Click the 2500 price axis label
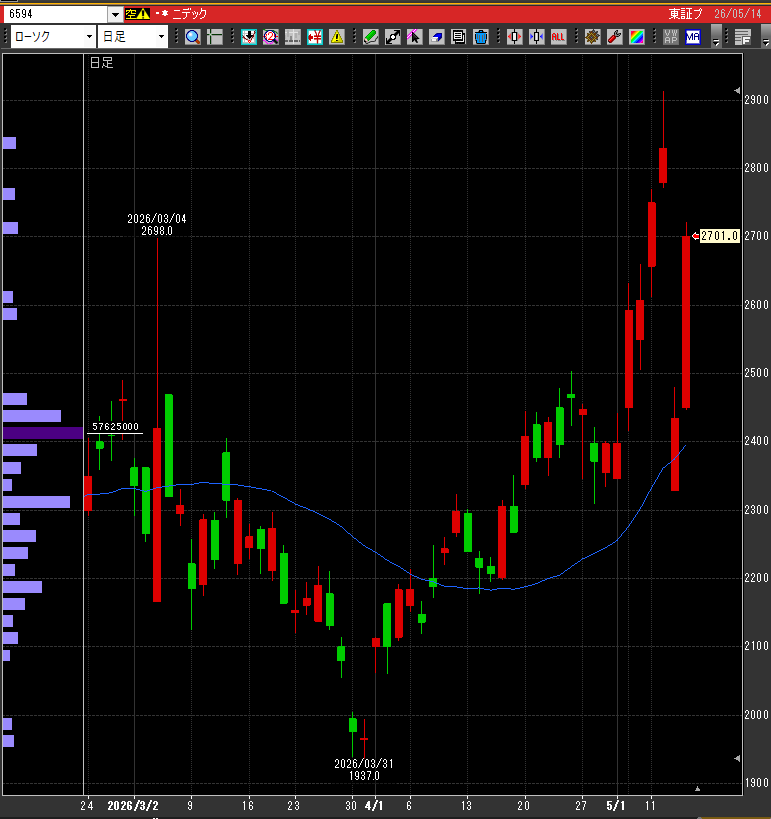 click(756, 373)
